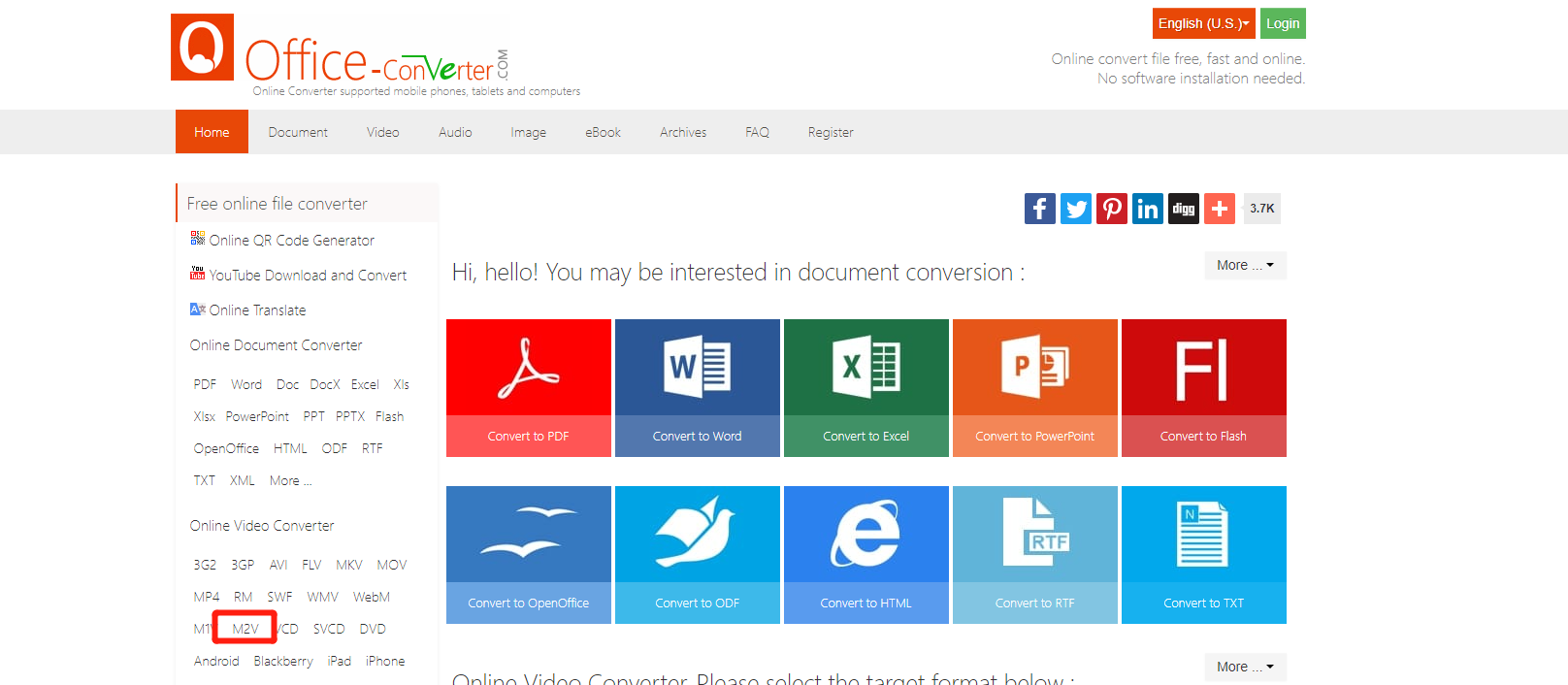
Task: Open the English (U.S.) language dropdown
Action: tap(1203, 23)
